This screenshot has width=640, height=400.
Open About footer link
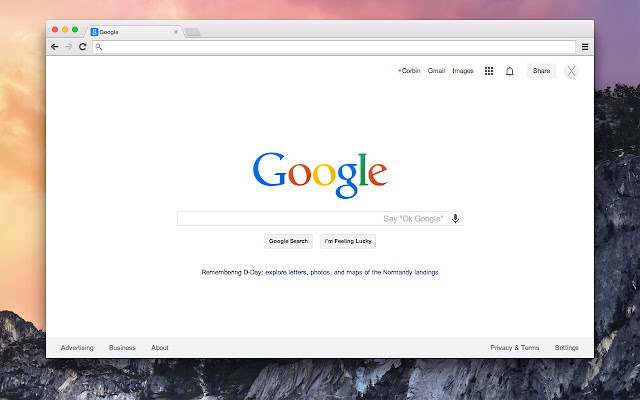[x=160, y=348]
